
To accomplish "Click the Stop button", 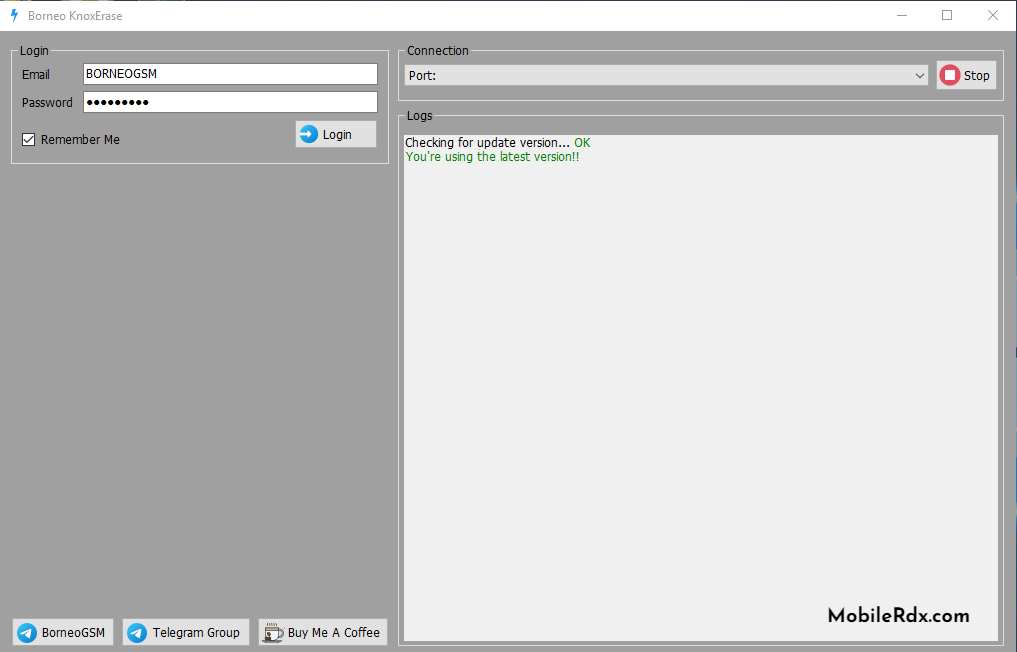I will (x=966, y=75).
